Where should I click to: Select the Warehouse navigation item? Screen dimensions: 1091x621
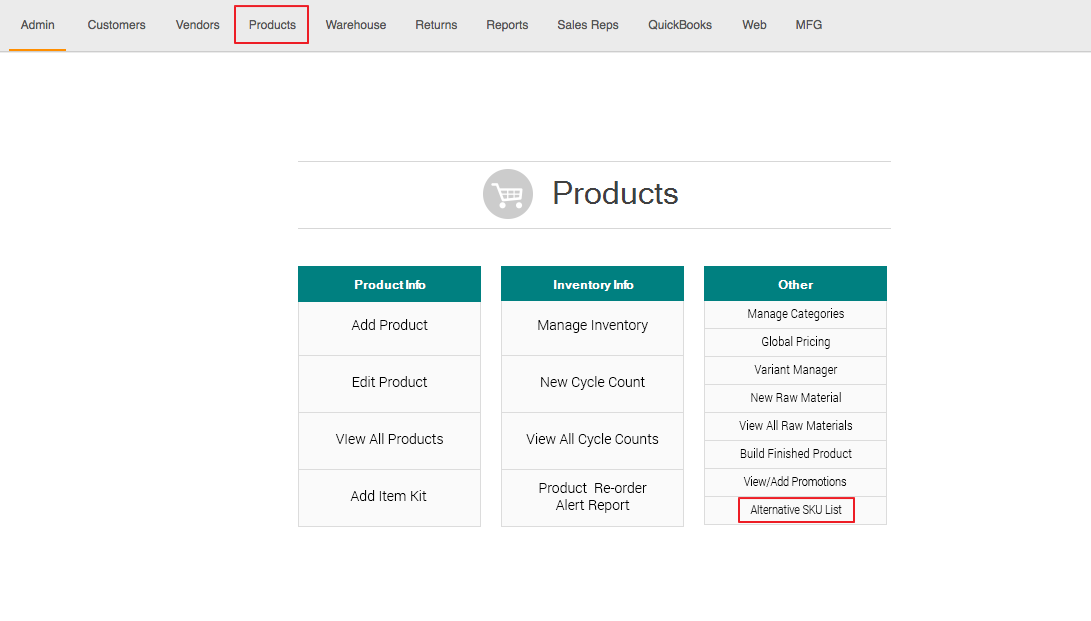[355, 25]
